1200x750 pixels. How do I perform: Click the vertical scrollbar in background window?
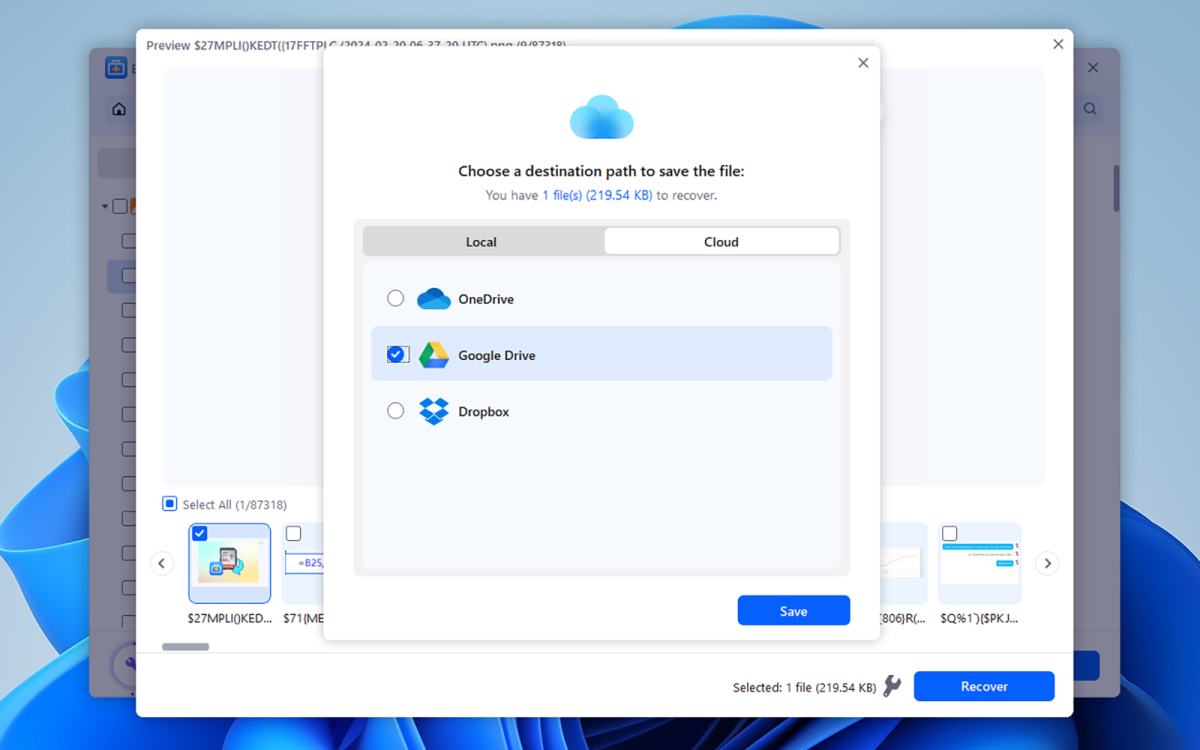(x=1116, y=188)
